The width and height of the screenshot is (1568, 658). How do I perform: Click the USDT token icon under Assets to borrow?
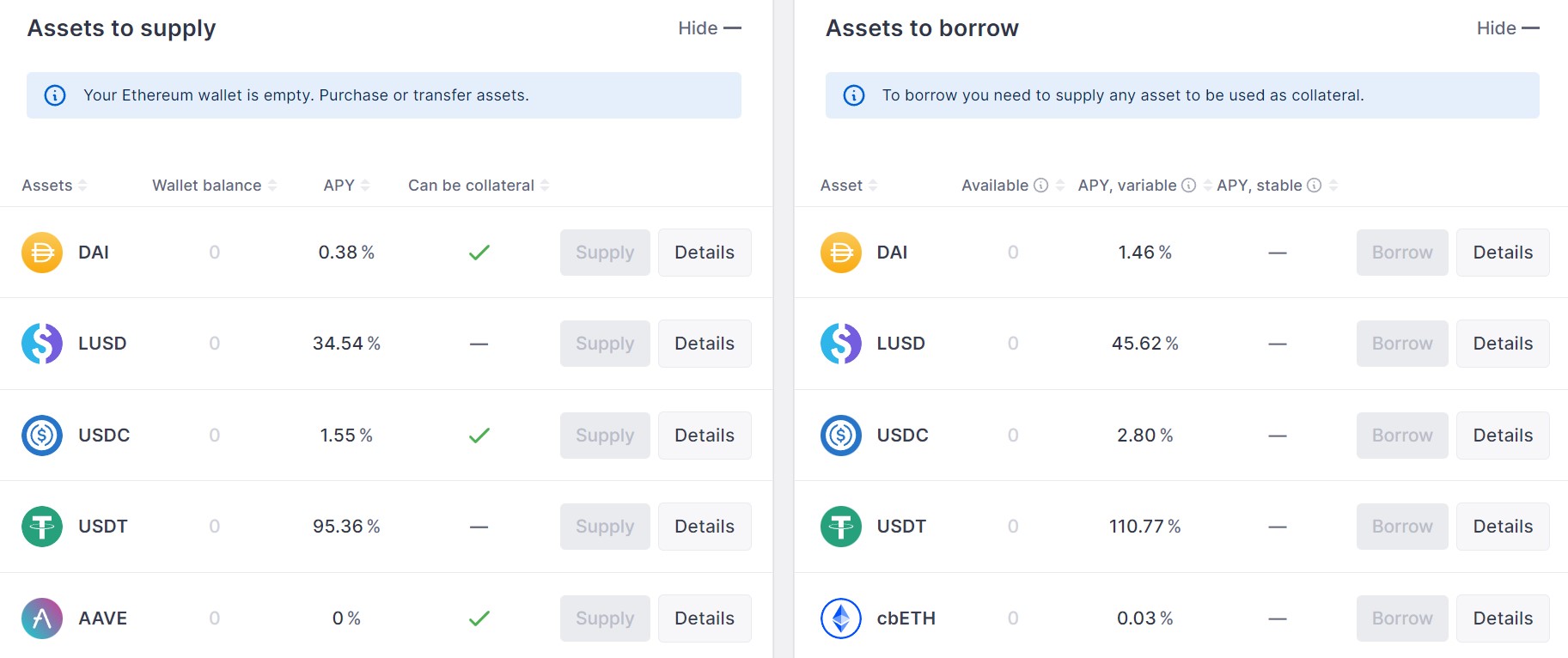839,526
